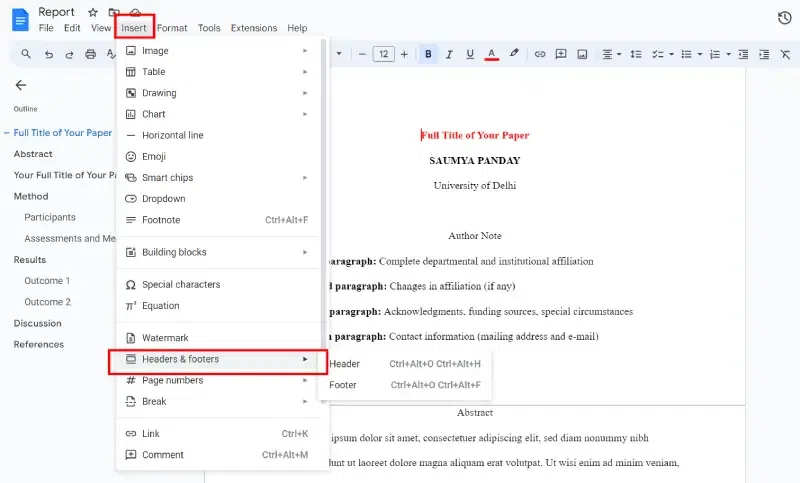Image resolution: width=800 pixels, height=483 pixels.
Task: Open the bulleted list dropdown
Action: 691,54
